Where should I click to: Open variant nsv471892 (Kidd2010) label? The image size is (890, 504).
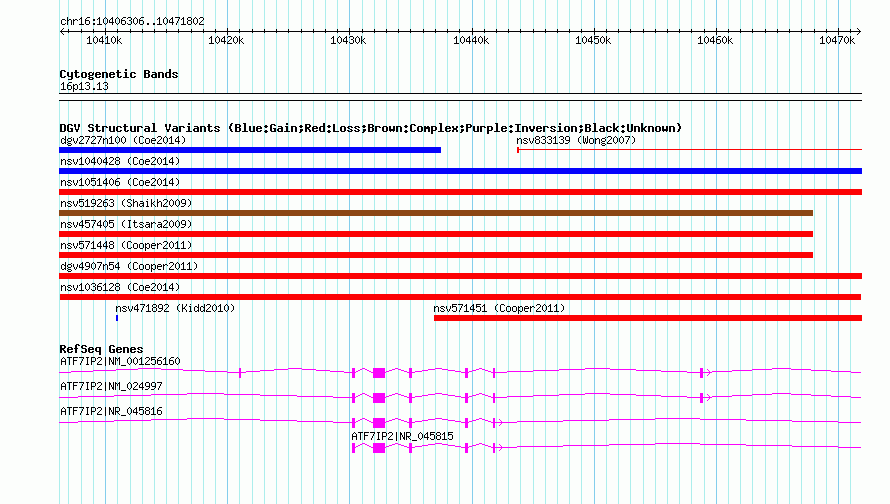point(175,308)
